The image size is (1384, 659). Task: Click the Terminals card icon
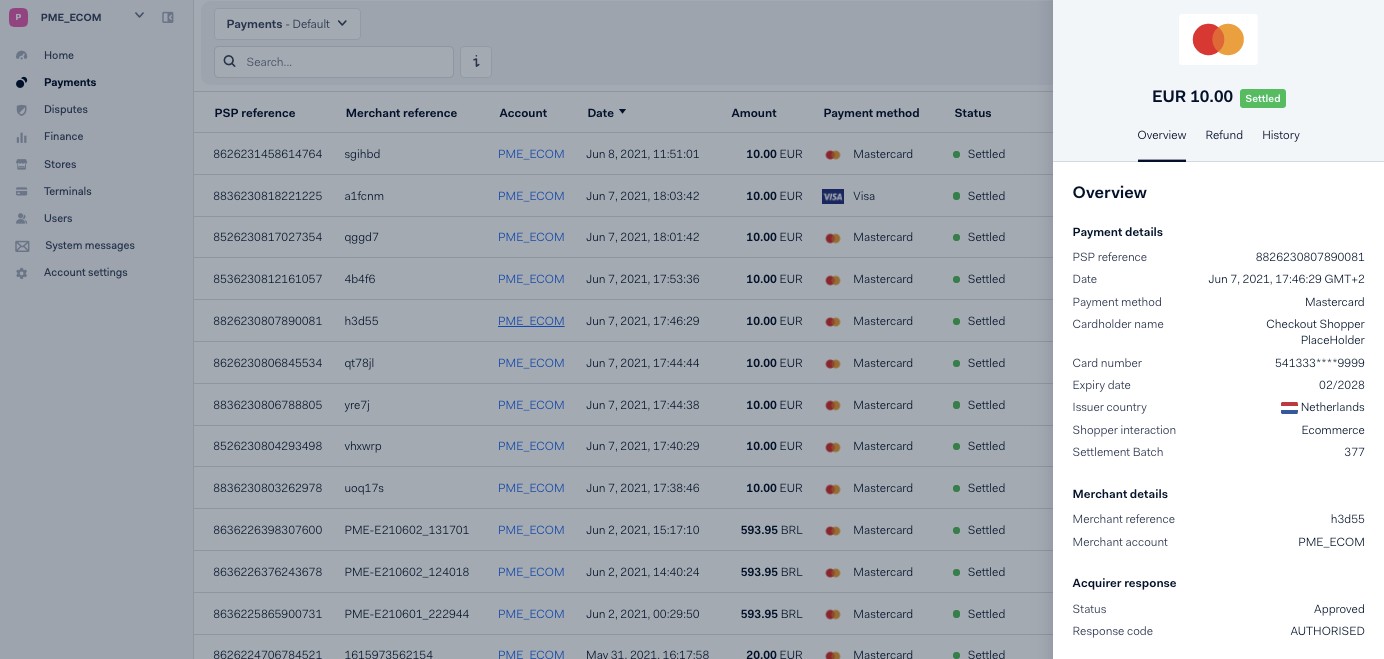(x=22, y=191)
